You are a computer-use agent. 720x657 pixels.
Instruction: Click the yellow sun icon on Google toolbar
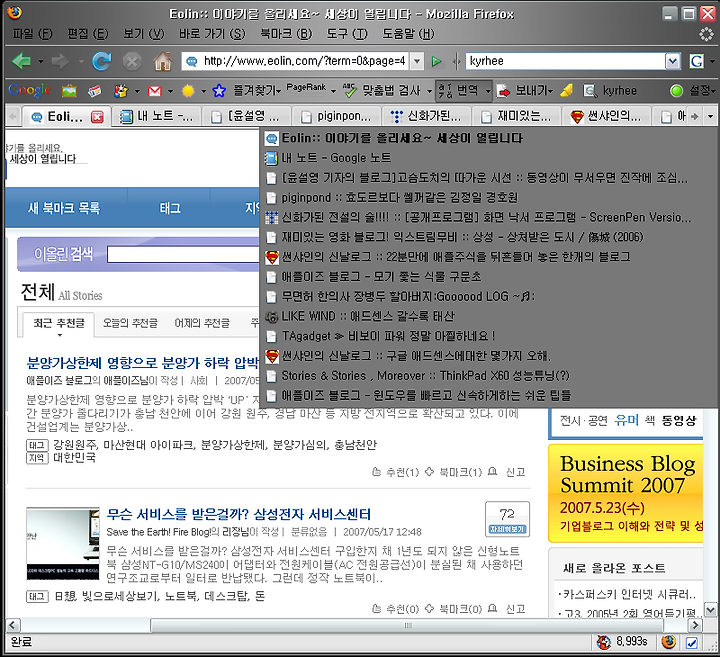coord(188,91)
